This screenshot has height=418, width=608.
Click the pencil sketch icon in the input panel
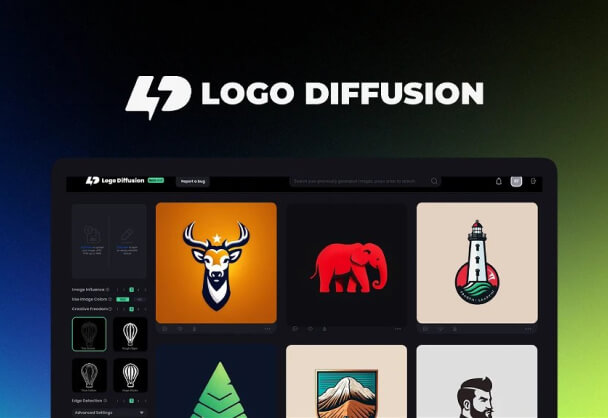(127, 235)
